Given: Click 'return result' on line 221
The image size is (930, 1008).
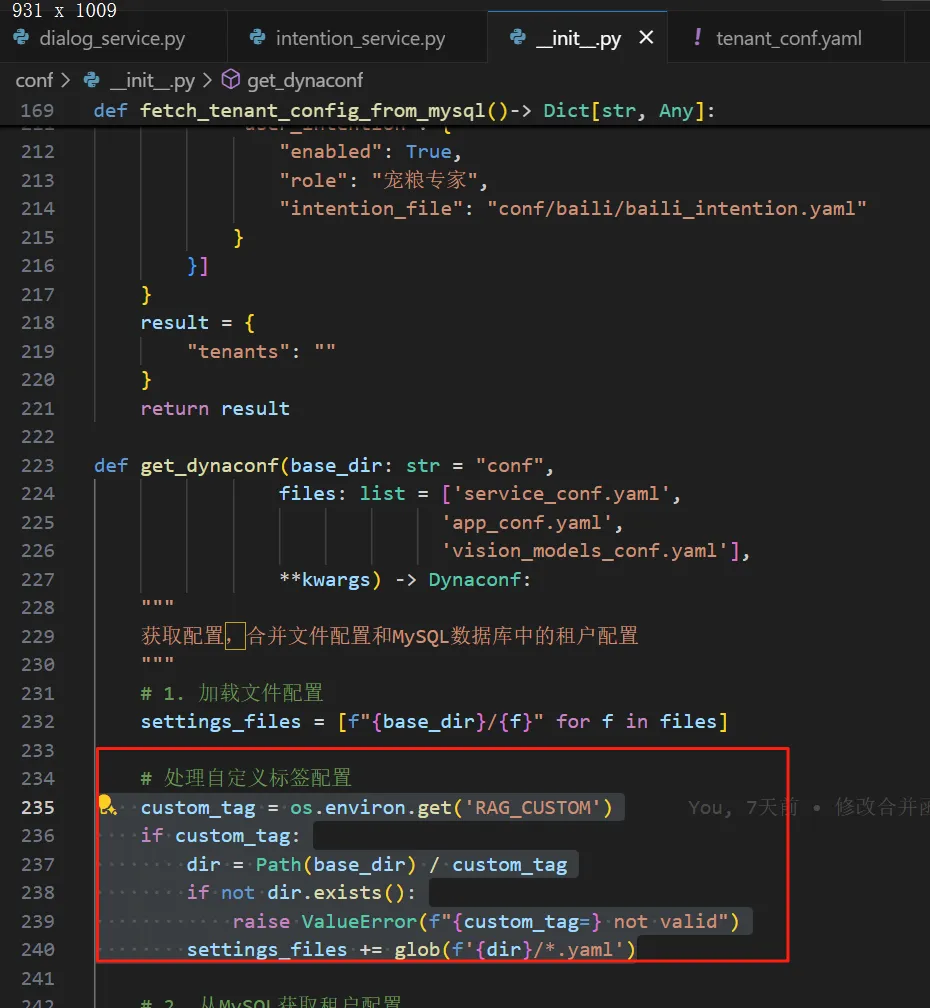Looking at the screenshot, I should point(215,409).
